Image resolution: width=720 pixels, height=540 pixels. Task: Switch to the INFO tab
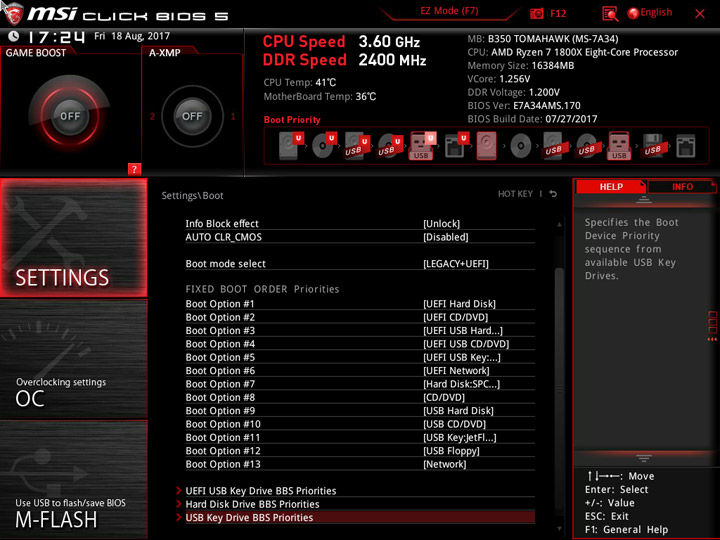[682, 186]
